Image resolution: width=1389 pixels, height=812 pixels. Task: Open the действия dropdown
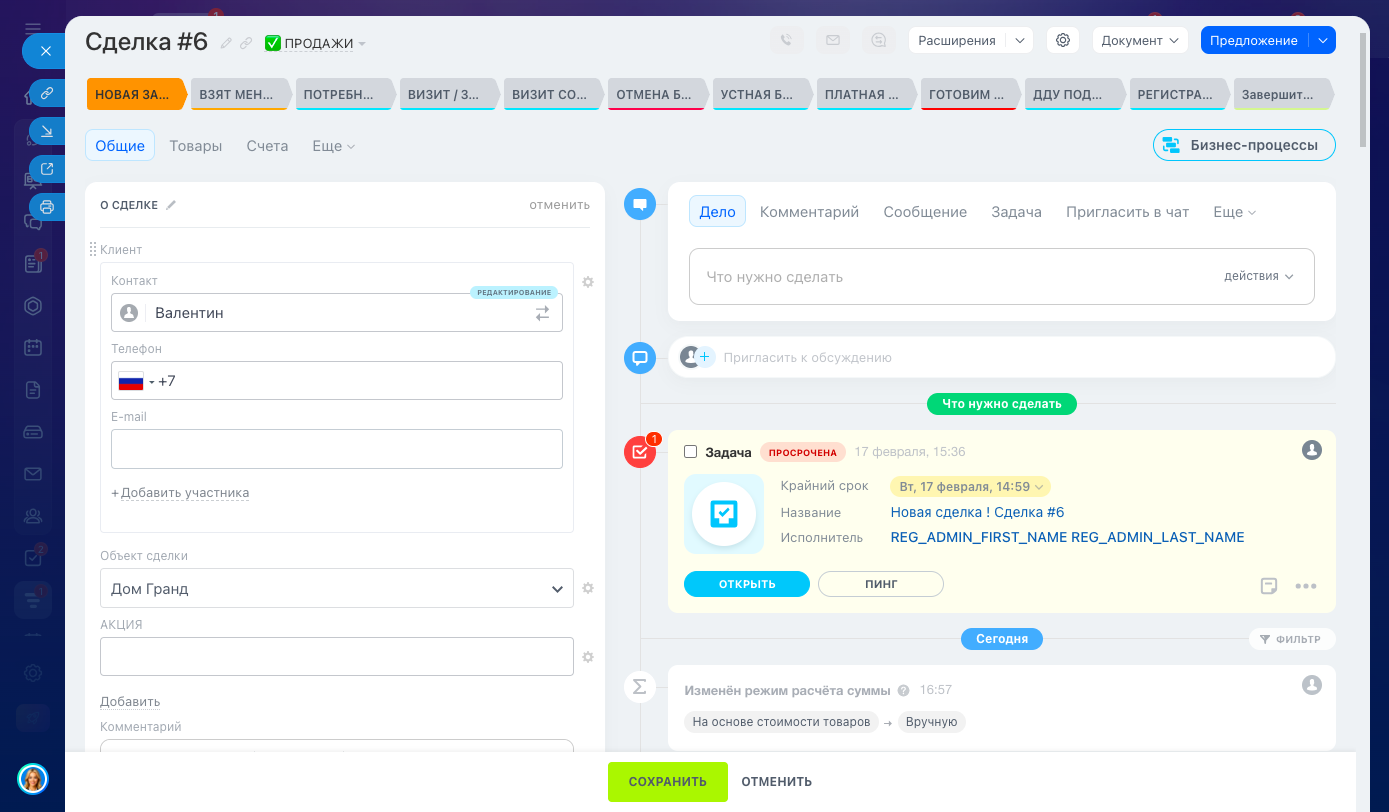click(1259, 276)
